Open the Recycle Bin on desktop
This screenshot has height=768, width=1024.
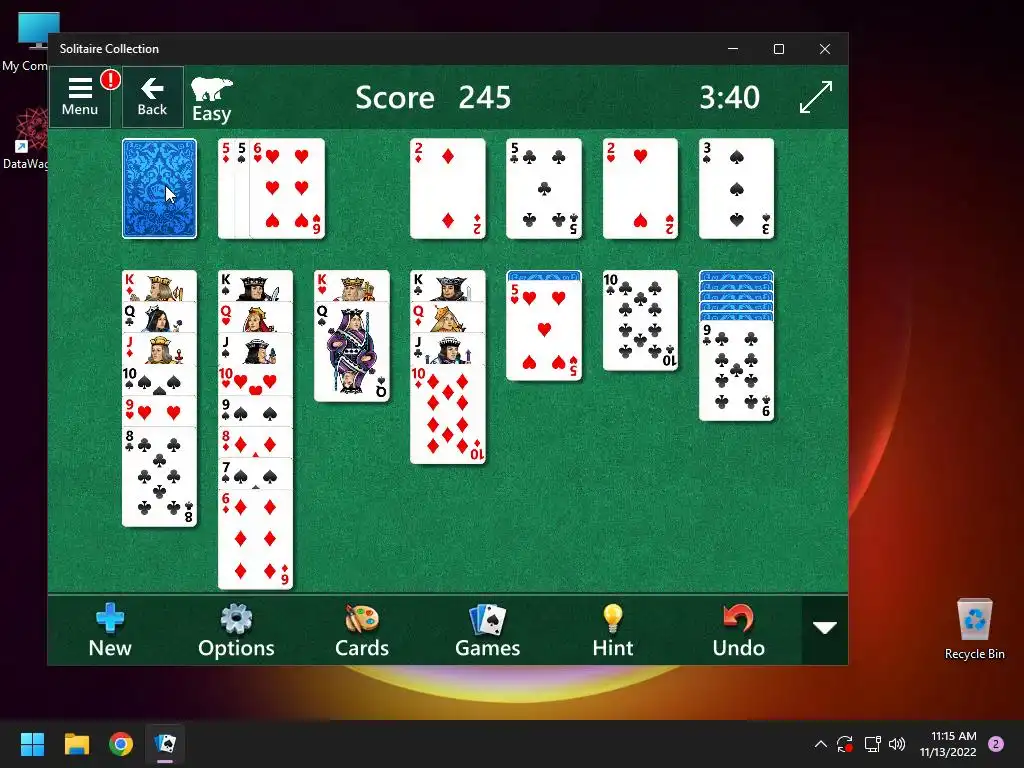coord(974,630)
